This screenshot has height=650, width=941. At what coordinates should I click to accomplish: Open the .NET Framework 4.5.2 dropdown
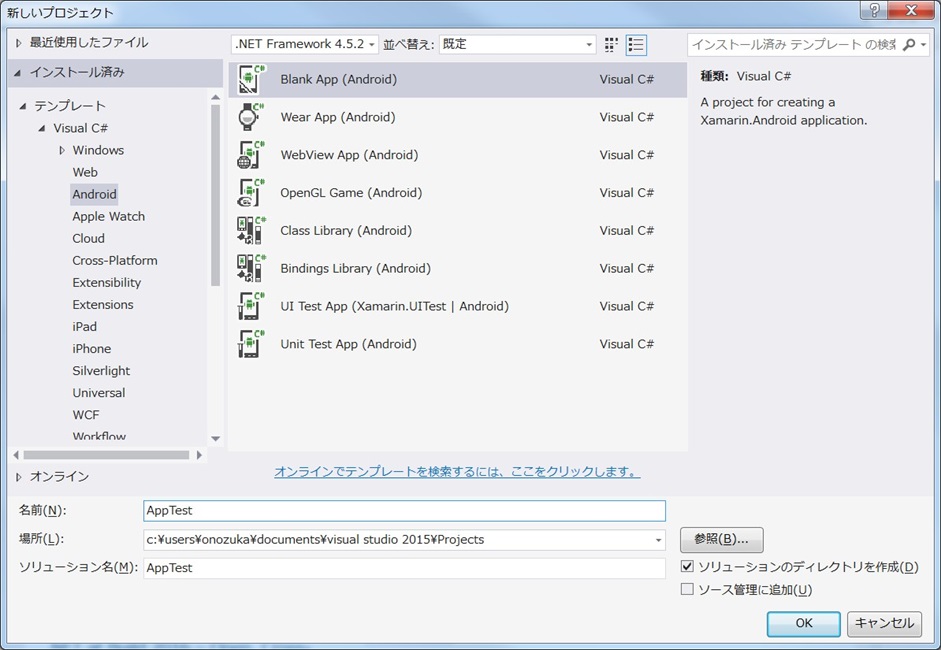(305, 44)
